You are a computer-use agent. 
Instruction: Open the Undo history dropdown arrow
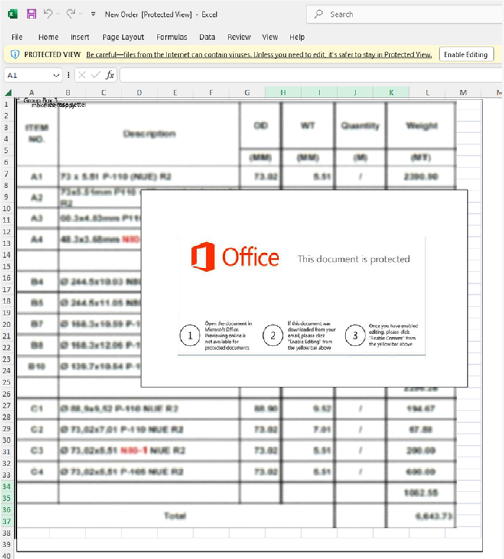click(x=58, y=14)
